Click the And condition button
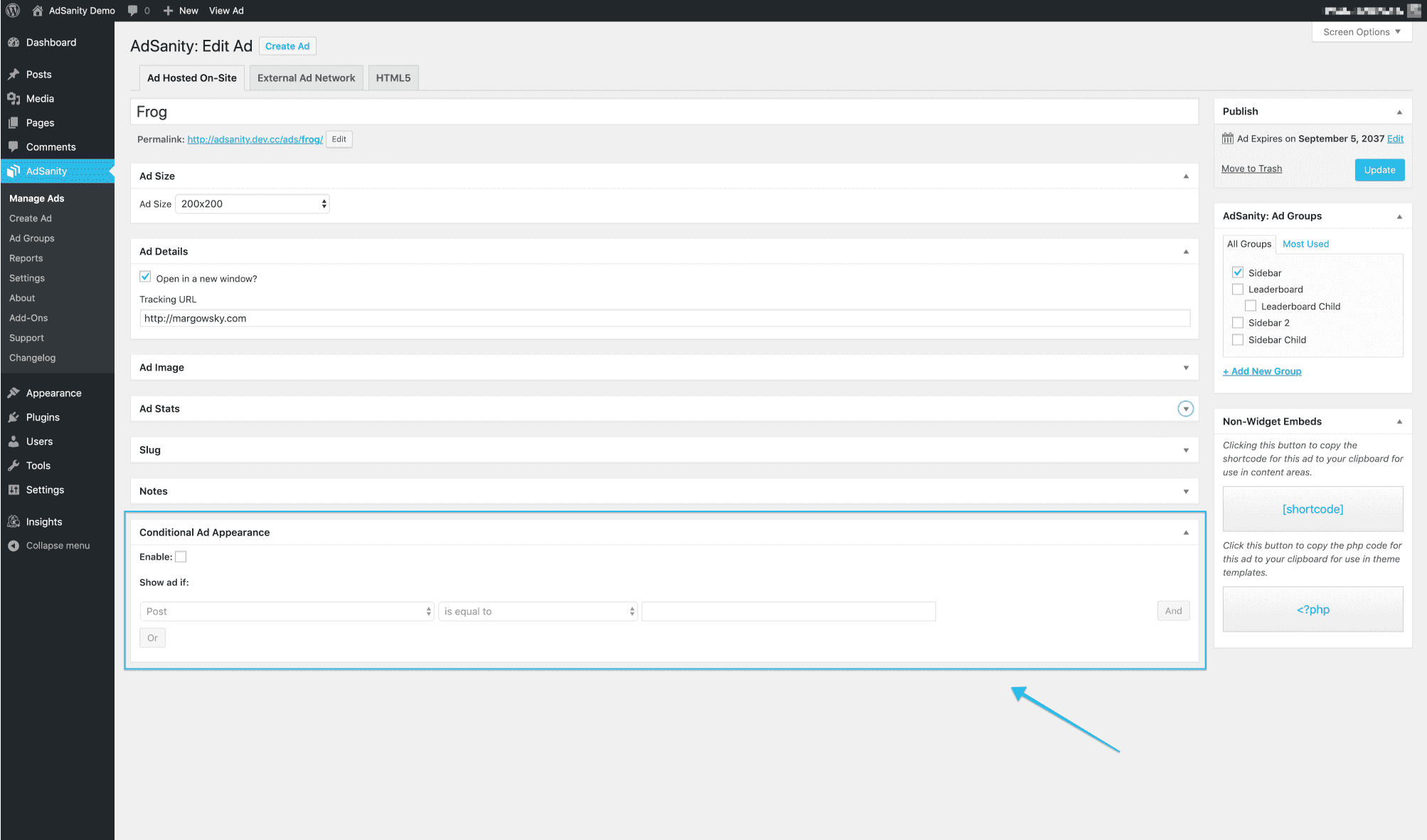1427x840 pixels. 1173,611
